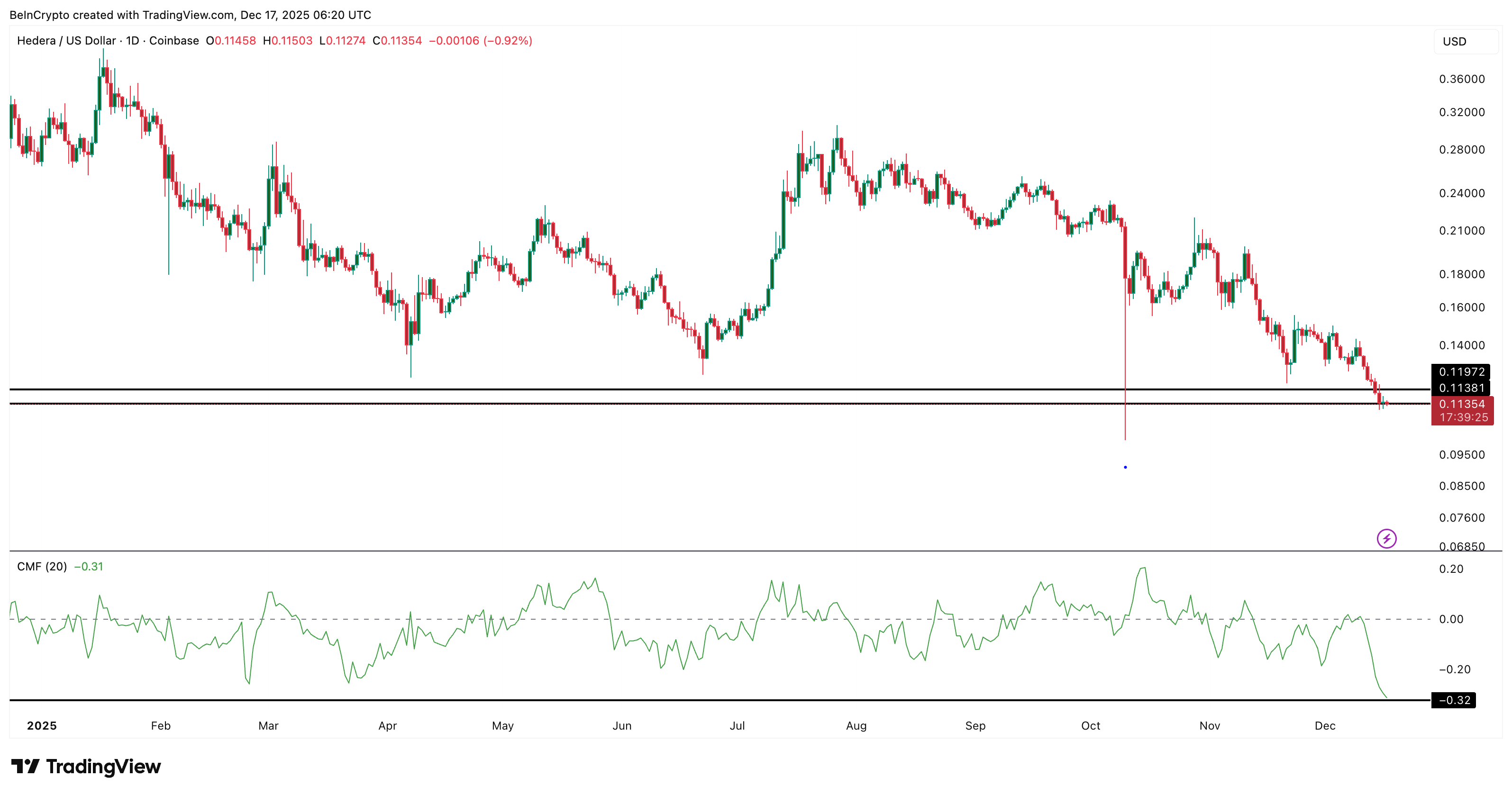
Task: Open the 1D timeframe selector
Action: 133,41
